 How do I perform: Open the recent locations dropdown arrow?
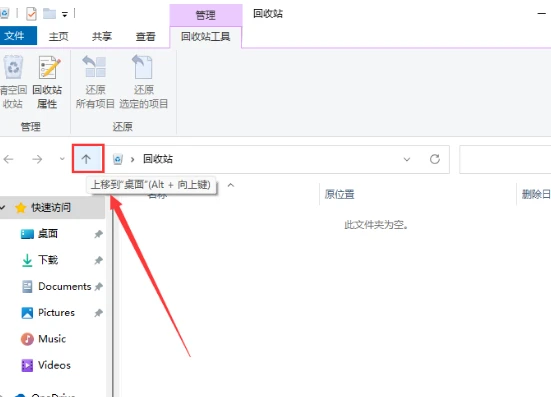(x=62, y=159)
